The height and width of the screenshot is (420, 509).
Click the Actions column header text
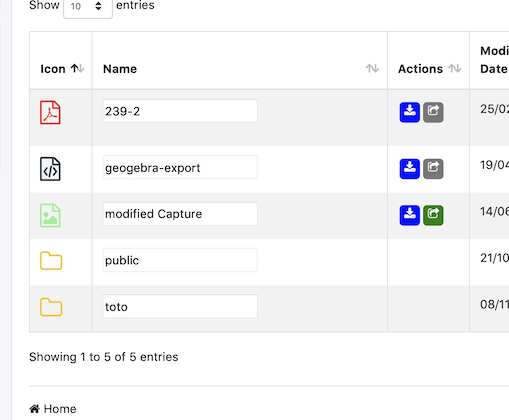point(420,69)
